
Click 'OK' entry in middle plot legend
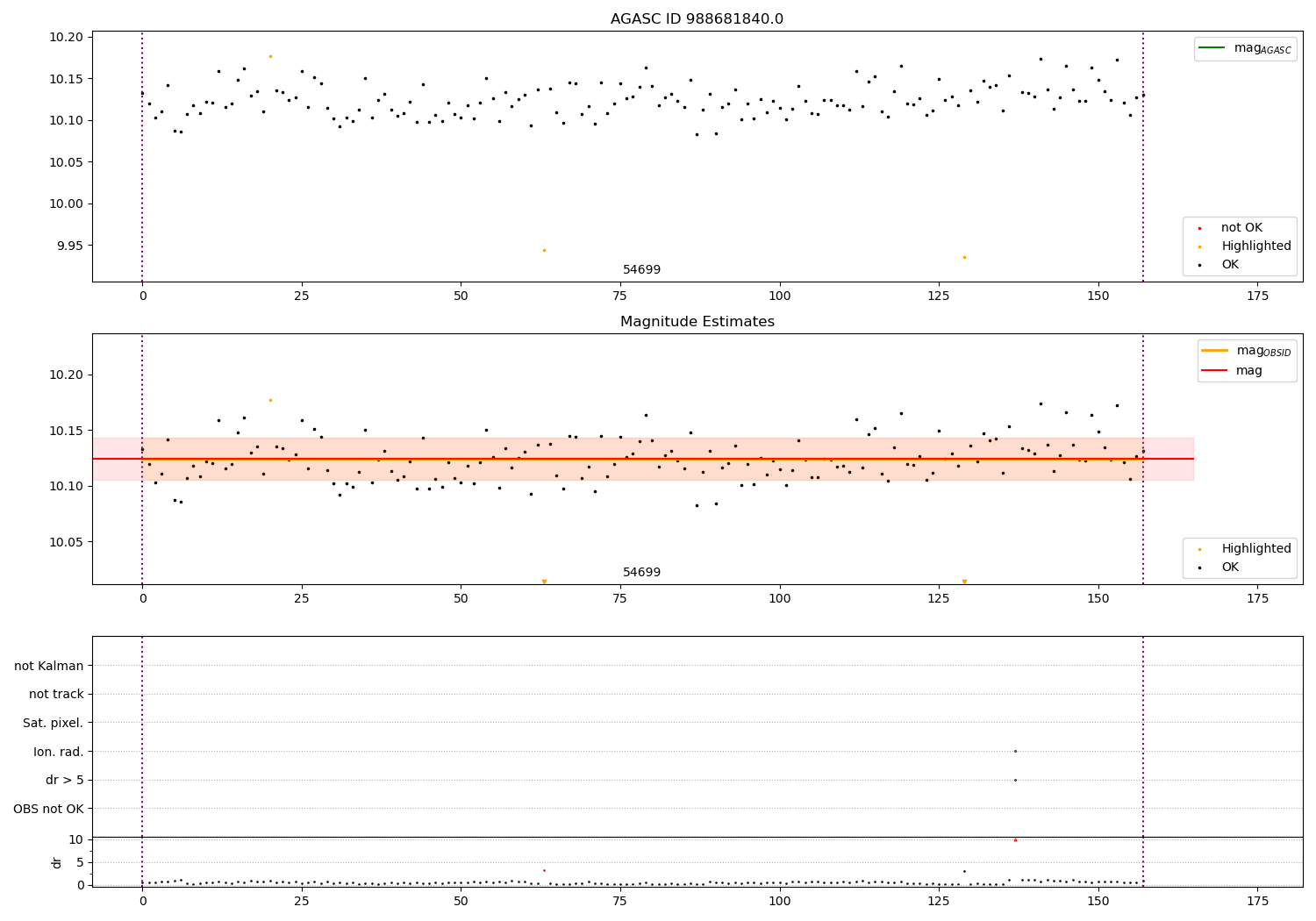[x=1230, y=568]
